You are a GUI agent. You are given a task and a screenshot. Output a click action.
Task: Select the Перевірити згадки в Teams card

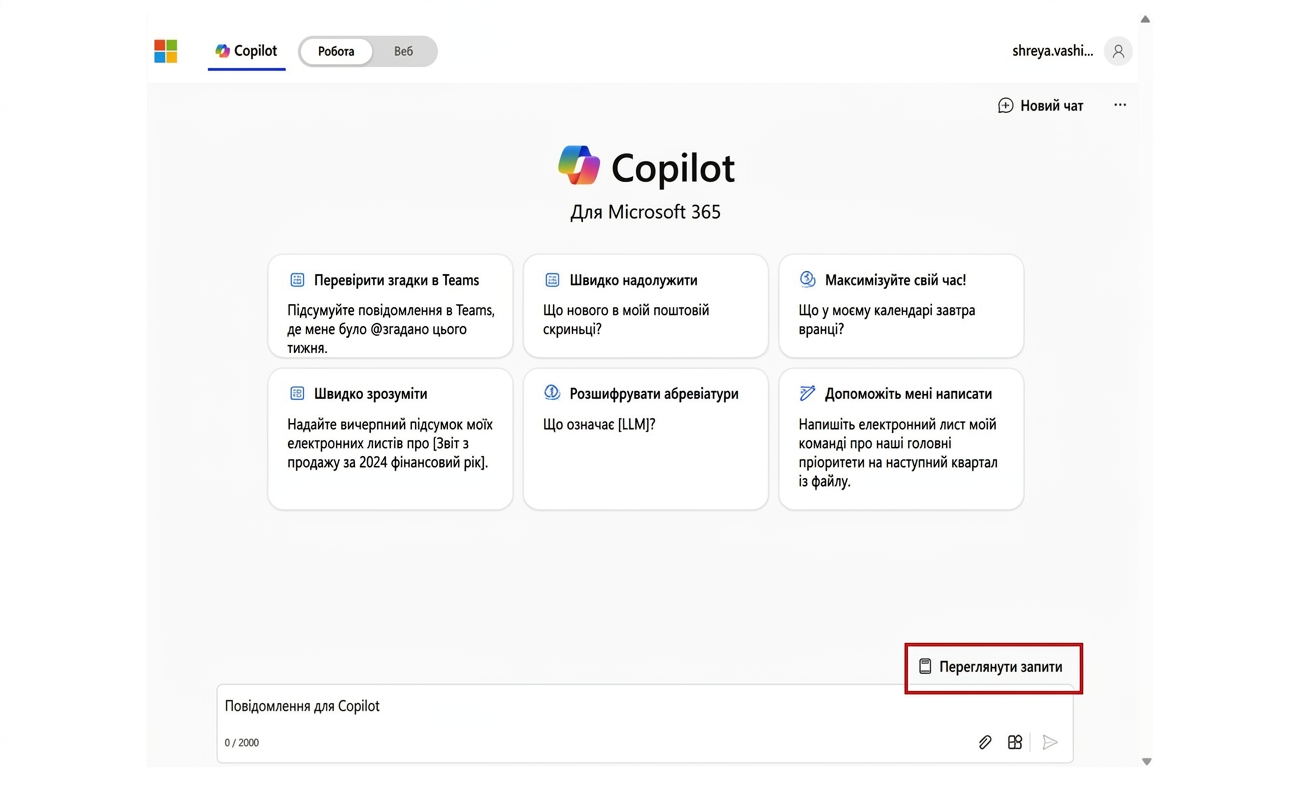point(390,306)
